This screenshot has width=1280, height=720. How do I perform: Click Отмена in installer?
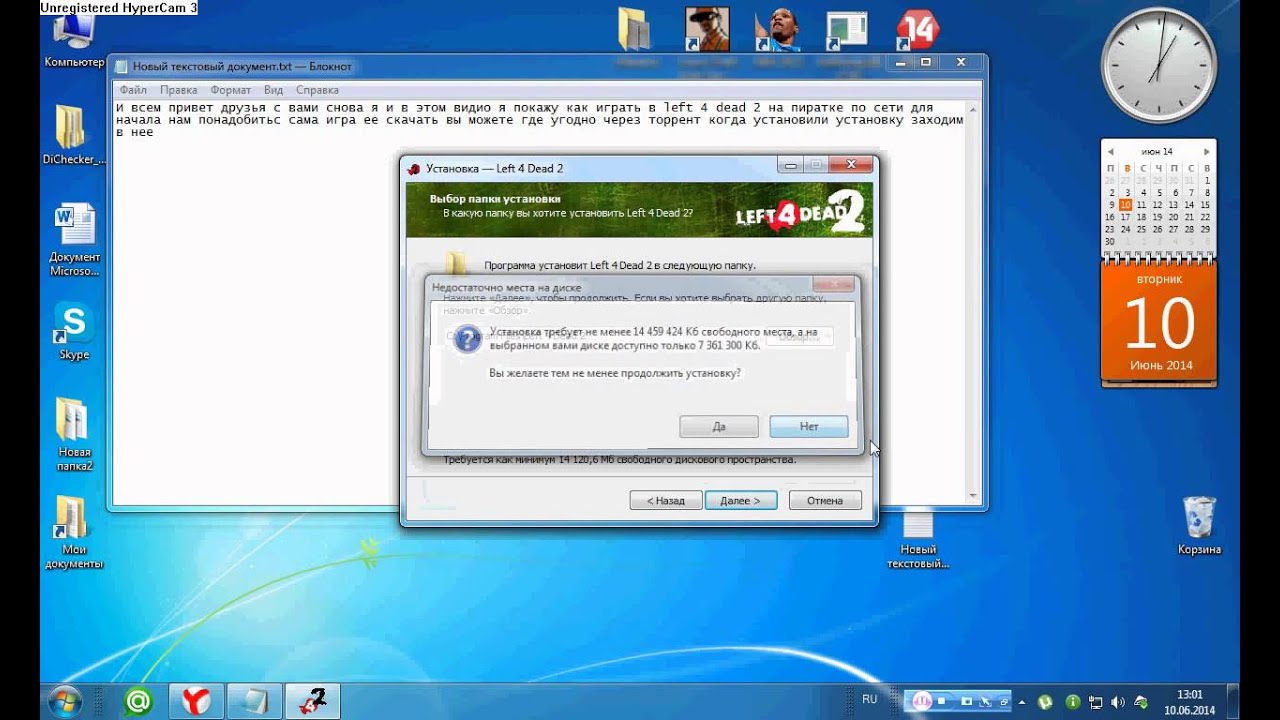point(825,500)
